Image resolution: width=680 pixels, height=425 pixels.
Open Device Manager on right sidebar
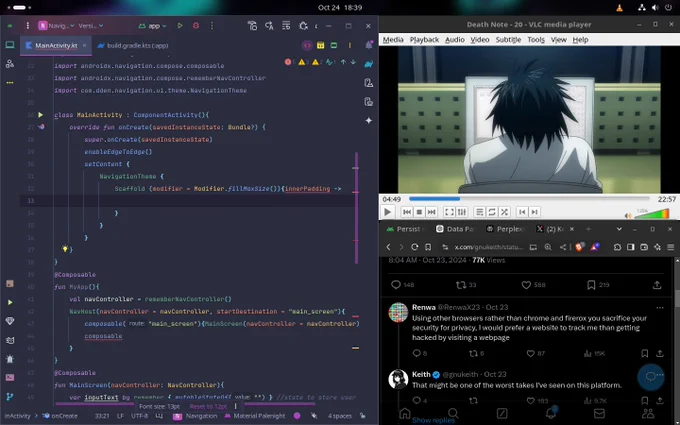coord(369,83)
